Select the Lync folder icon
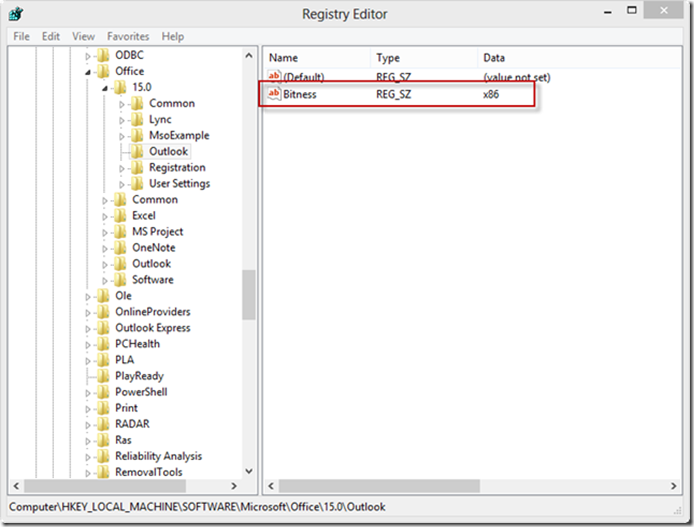Viewport: 694px width, 527px height. 137,119
